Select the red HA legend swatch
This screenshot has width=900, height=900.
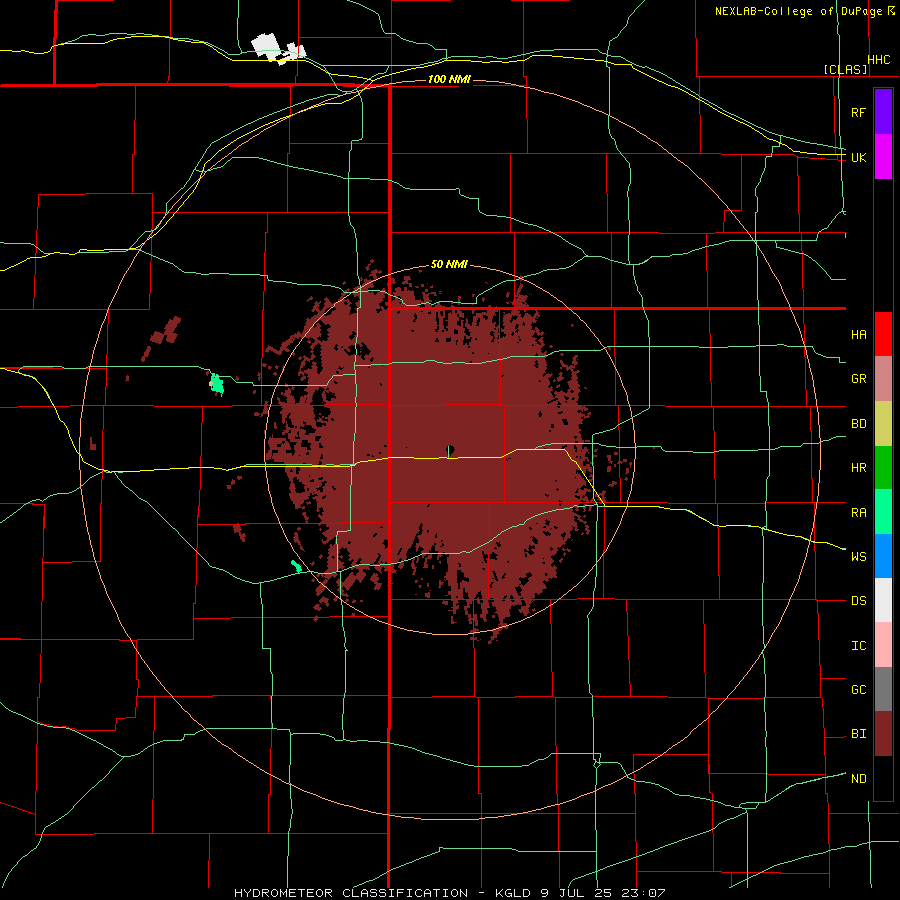click(x=883, y=334)
